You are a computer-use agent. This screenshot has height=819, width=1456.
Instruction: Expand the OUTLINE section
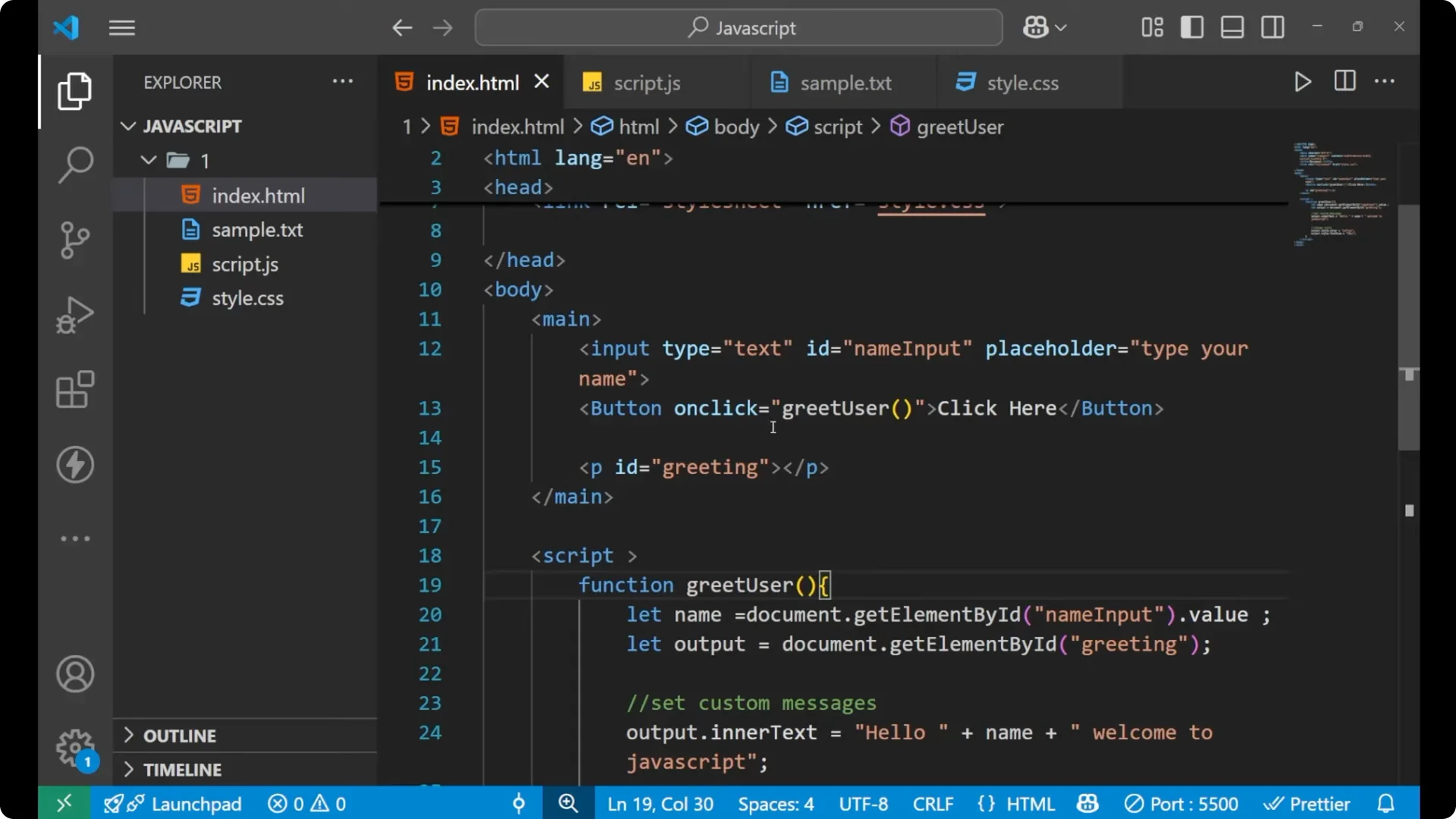[x=180, y=735]
